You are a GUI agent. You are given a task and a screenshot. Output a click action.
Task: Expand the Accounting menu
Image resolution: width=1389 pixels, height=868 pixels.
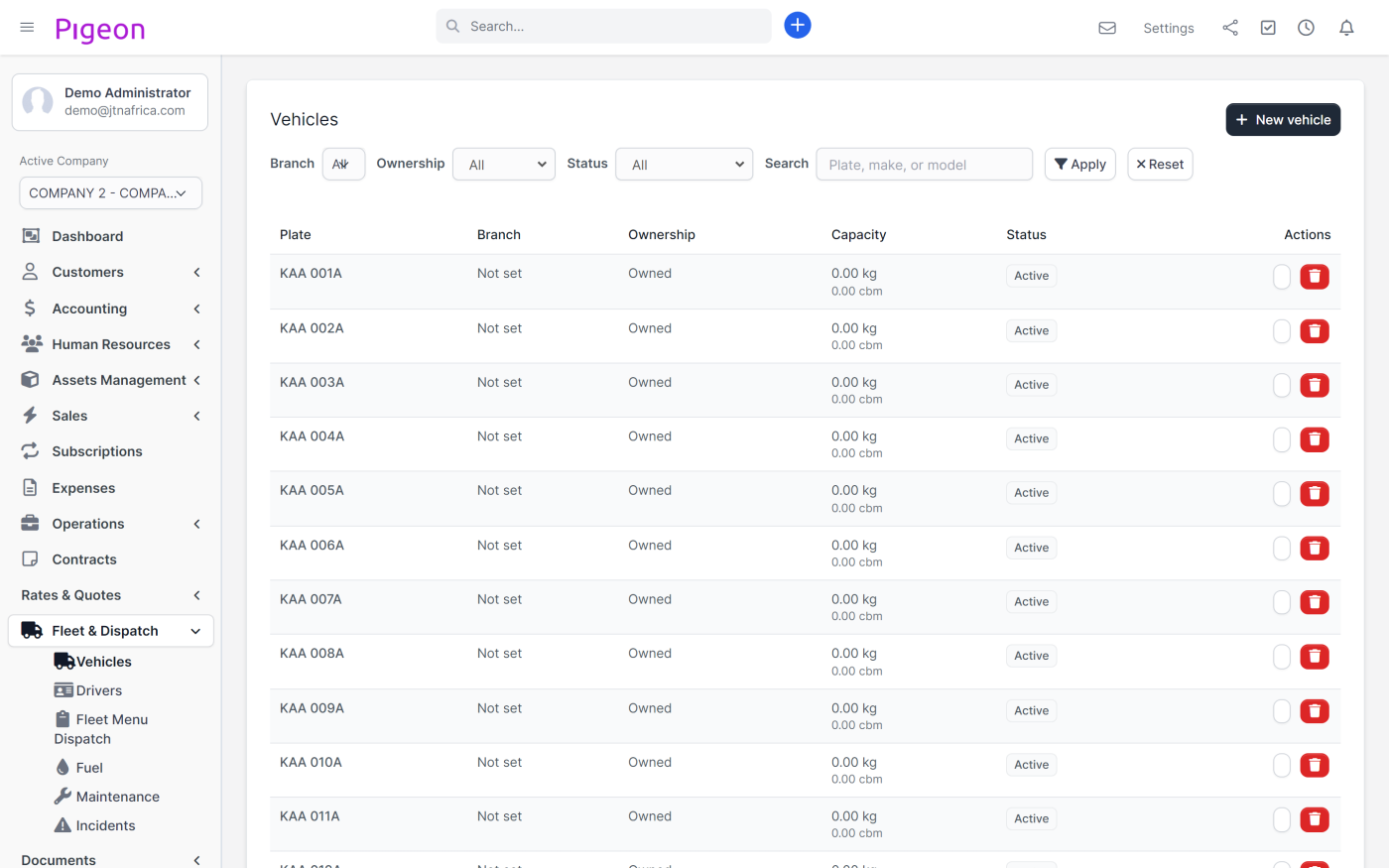pos(111,309)
